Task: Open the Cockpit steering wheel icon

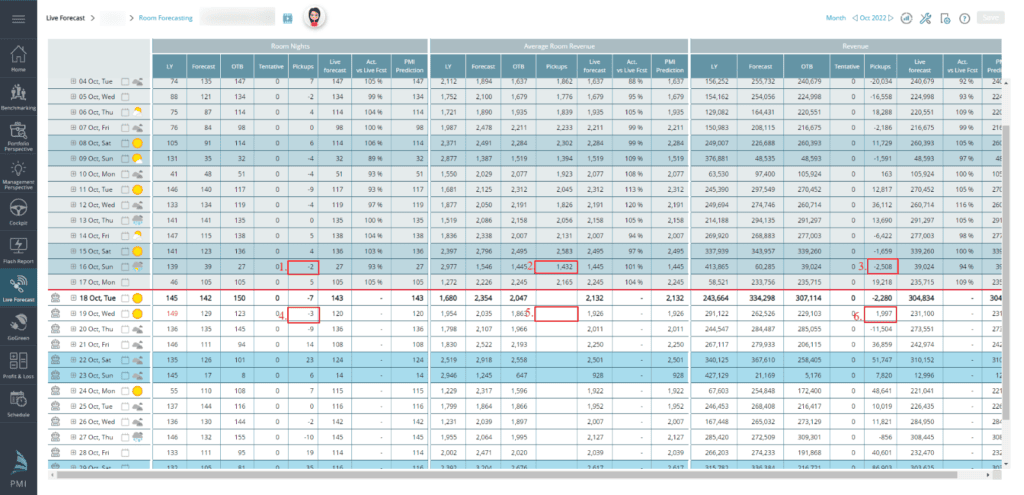Action: point(18,212)
